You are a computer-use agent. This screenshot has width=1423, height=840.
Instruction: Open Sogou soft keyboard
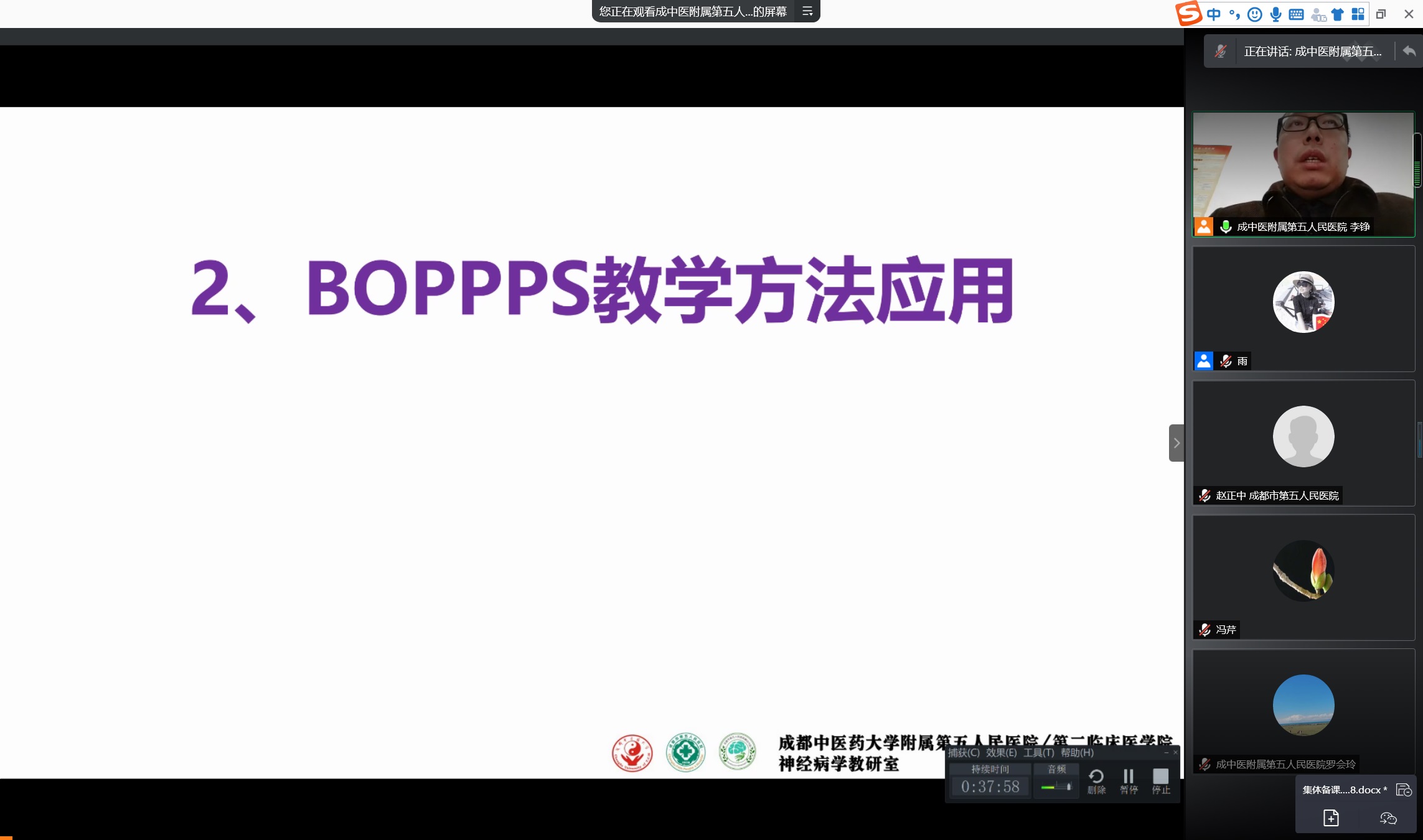click(x=1296, y=14)
